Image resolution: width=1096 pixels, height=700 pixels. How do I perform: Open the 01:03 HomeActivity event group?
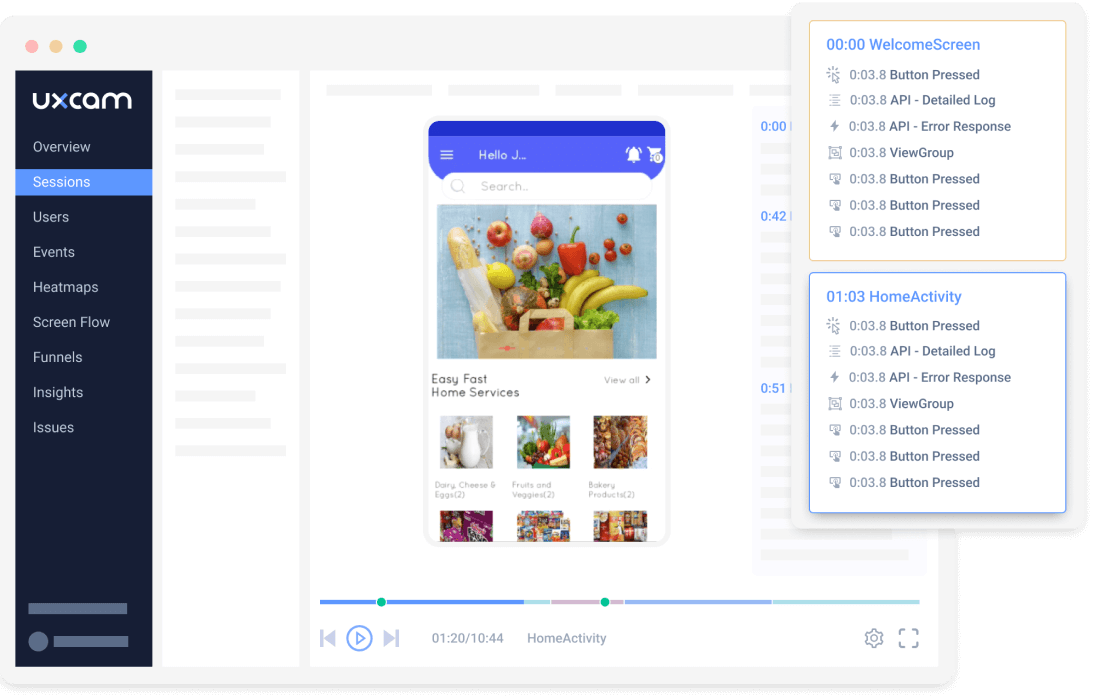point(894,296)
